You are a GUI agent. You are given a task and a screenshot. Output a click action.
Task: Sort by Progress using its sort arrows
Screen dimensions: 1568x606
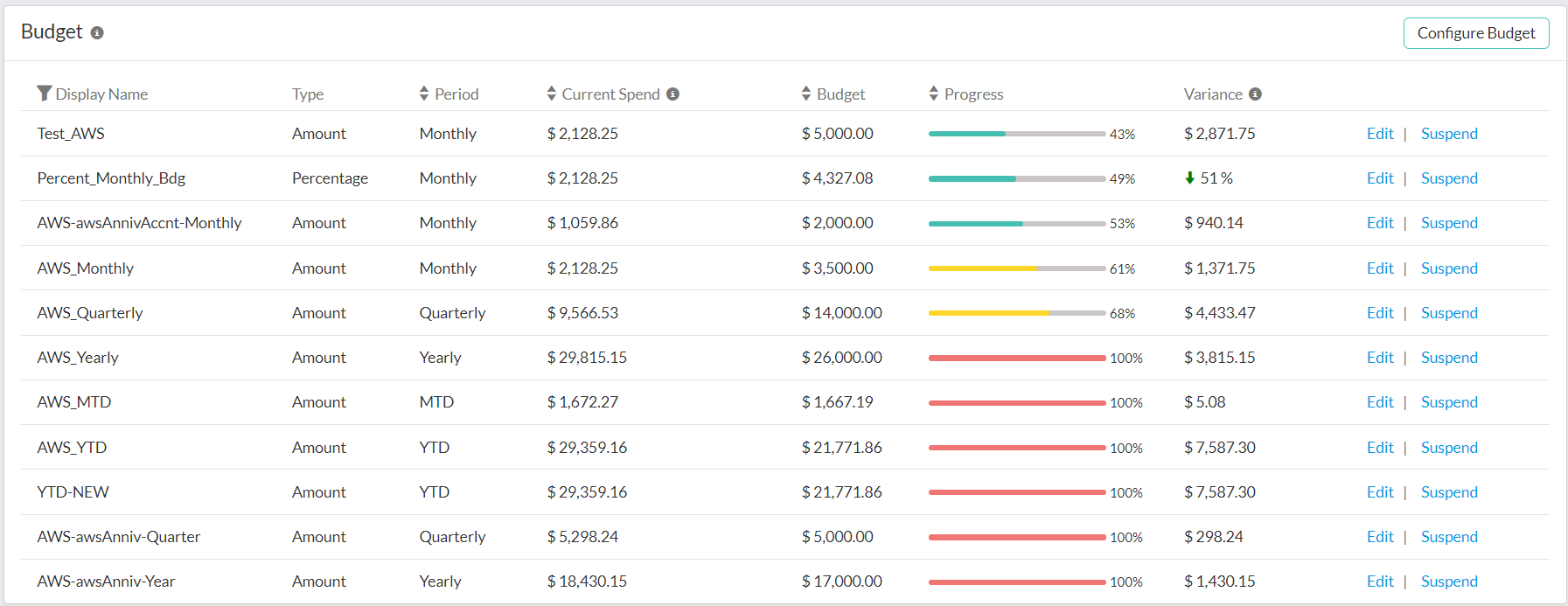[x=934, y=94]
